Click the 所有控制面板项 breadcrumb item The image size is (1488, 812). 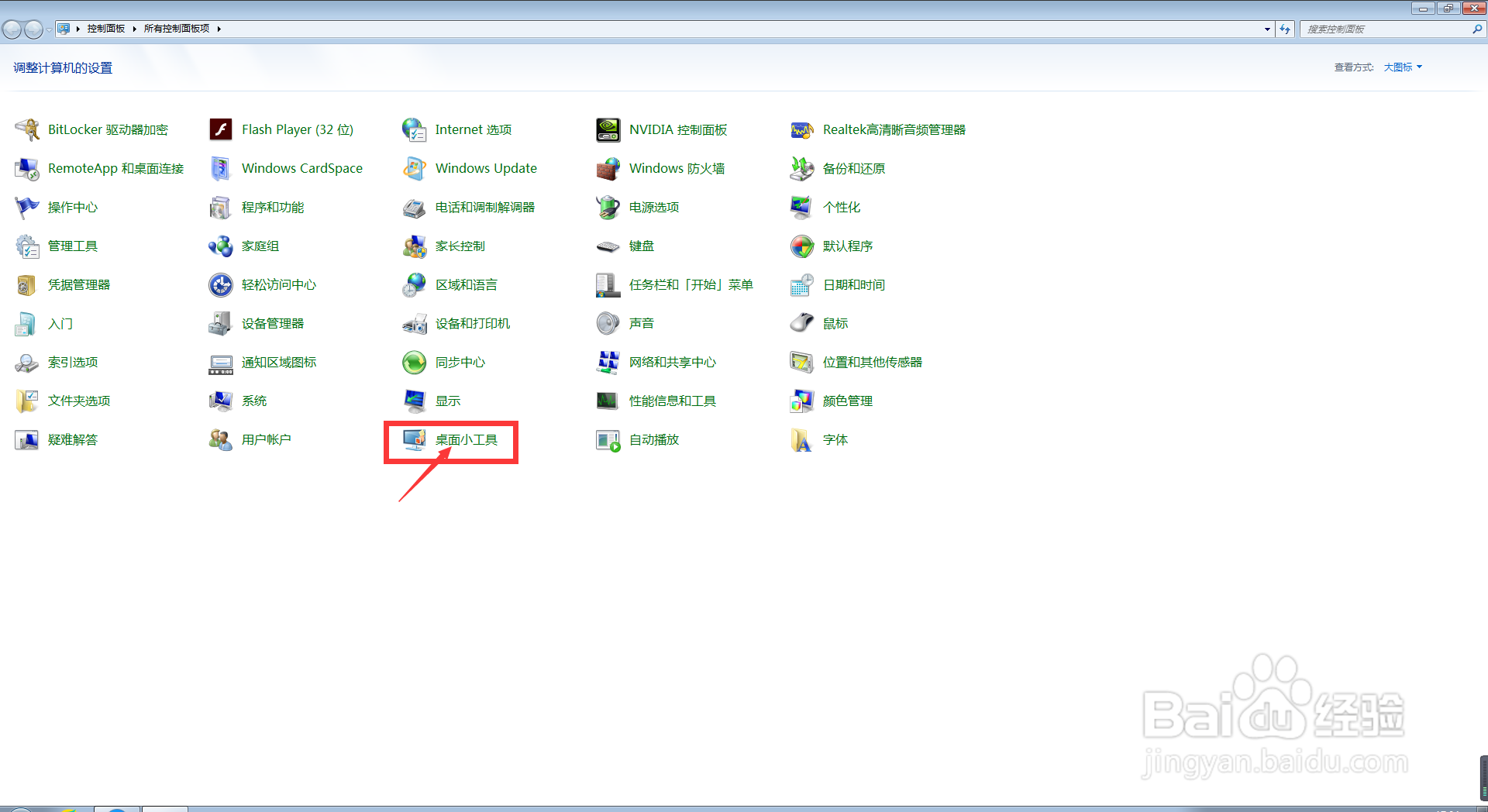click(x=177, y=29)
